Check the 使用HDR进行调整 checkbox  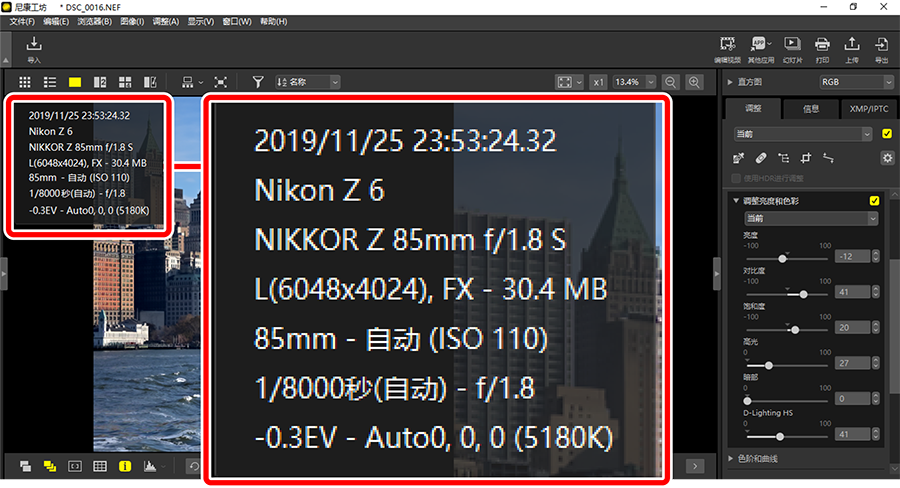tap(736, 179)
